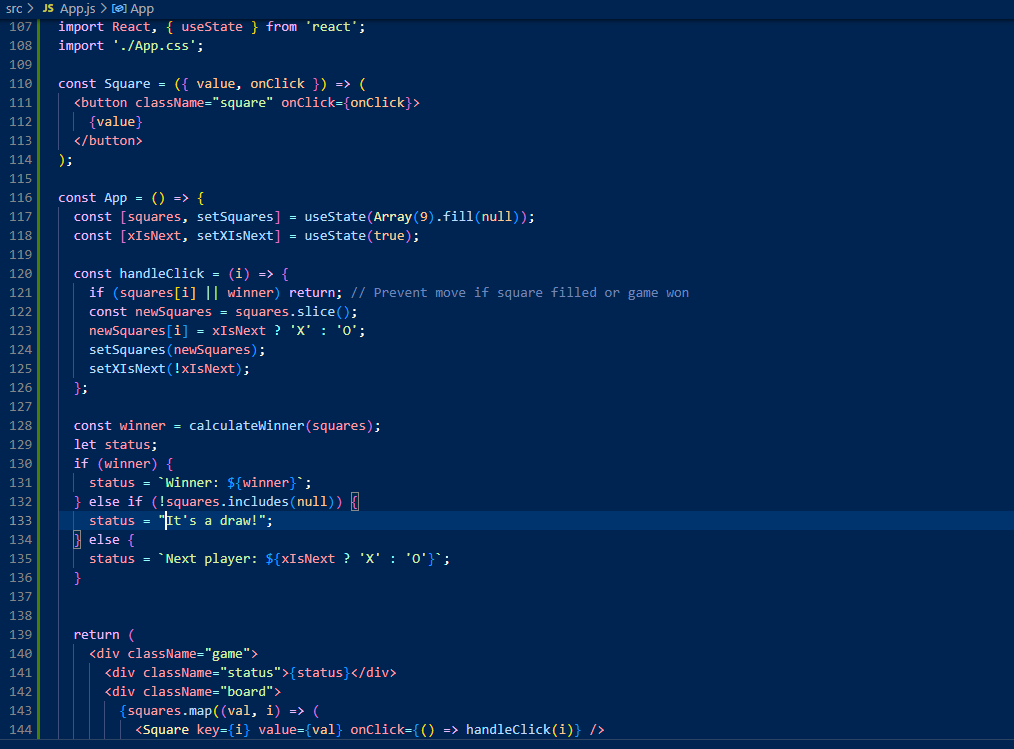Click 'let status;' declaration
This screenshot has width=1014, height=749.
pyautogui.click(x=115, y=445)
